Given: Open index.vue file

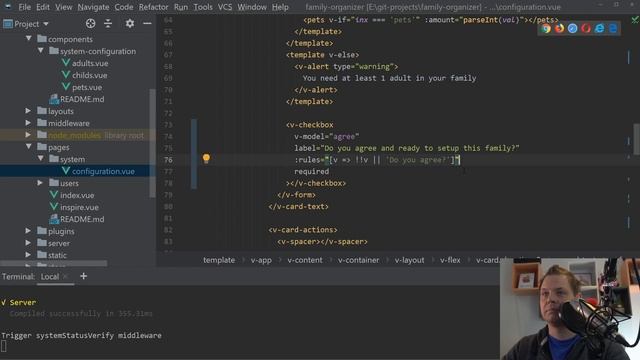Looking at the screenshot, I should [77, 196].
